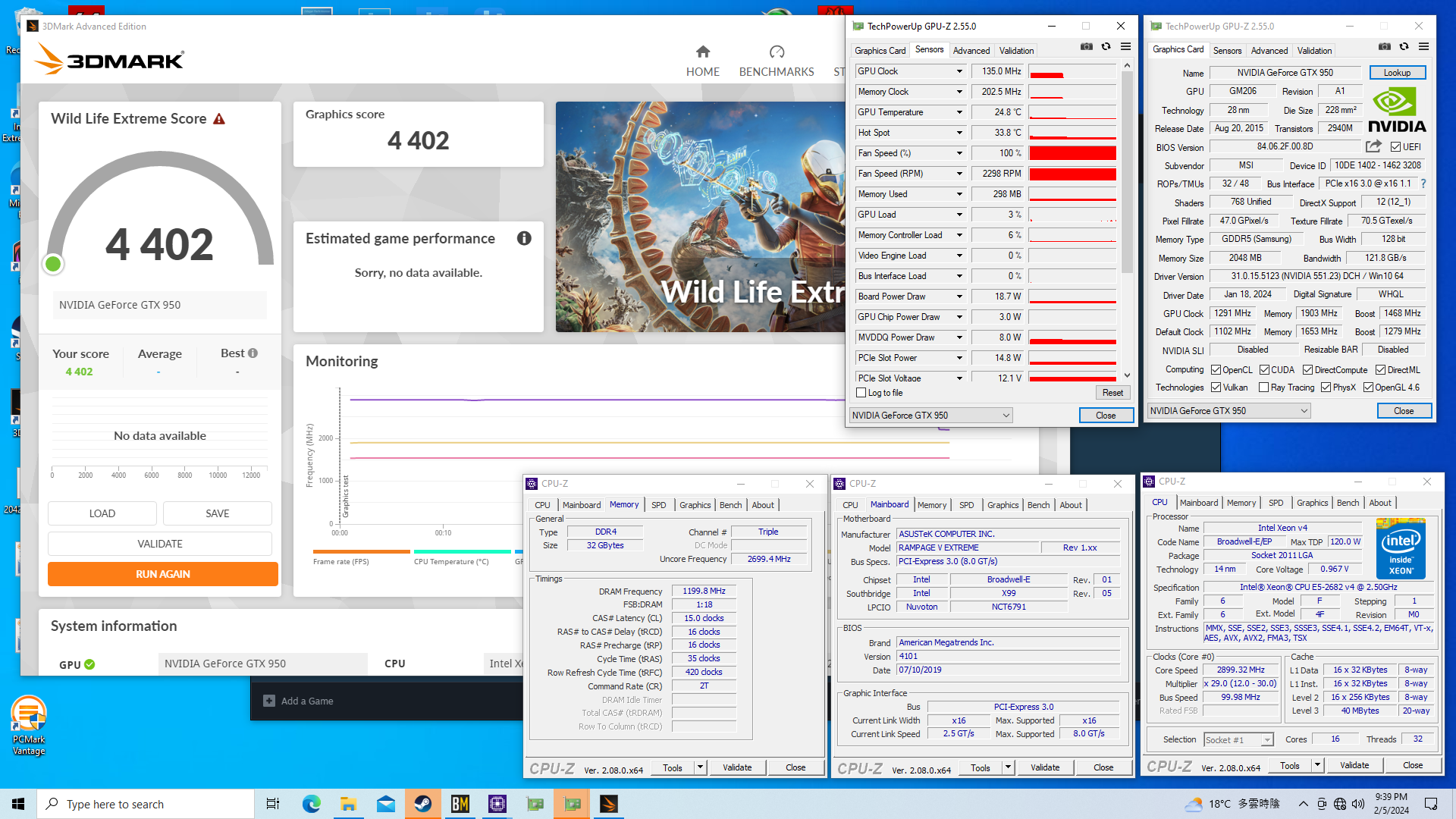Open the BM benchmark app on the taskbar
Viewport: 1456px width, 819px height.
coord(460,804)
